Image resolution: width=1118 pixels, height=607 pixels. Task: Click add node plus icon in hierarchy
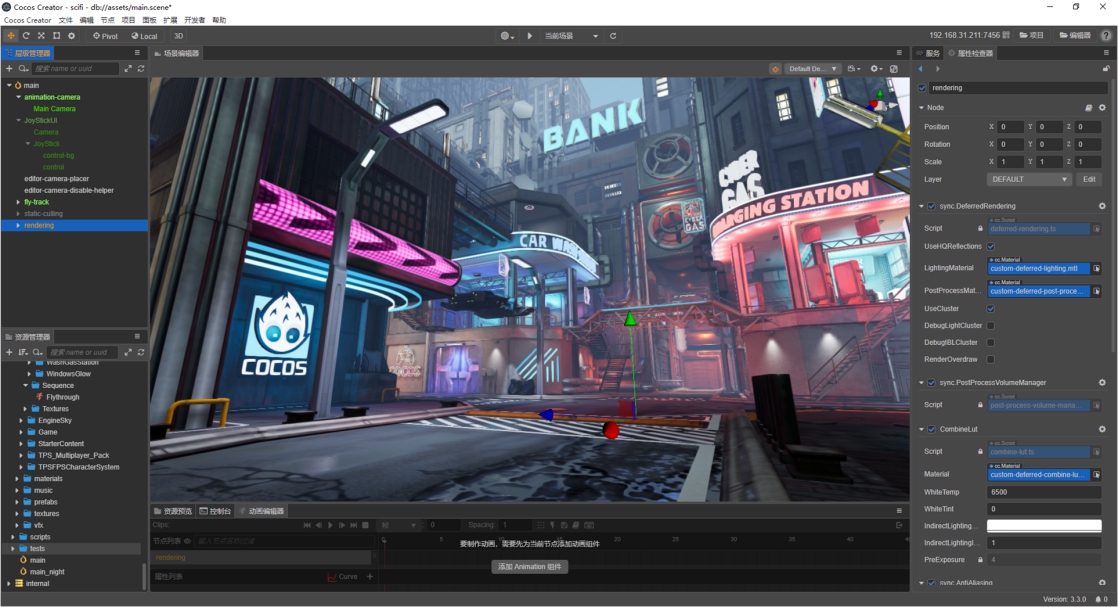pos(9,69)
